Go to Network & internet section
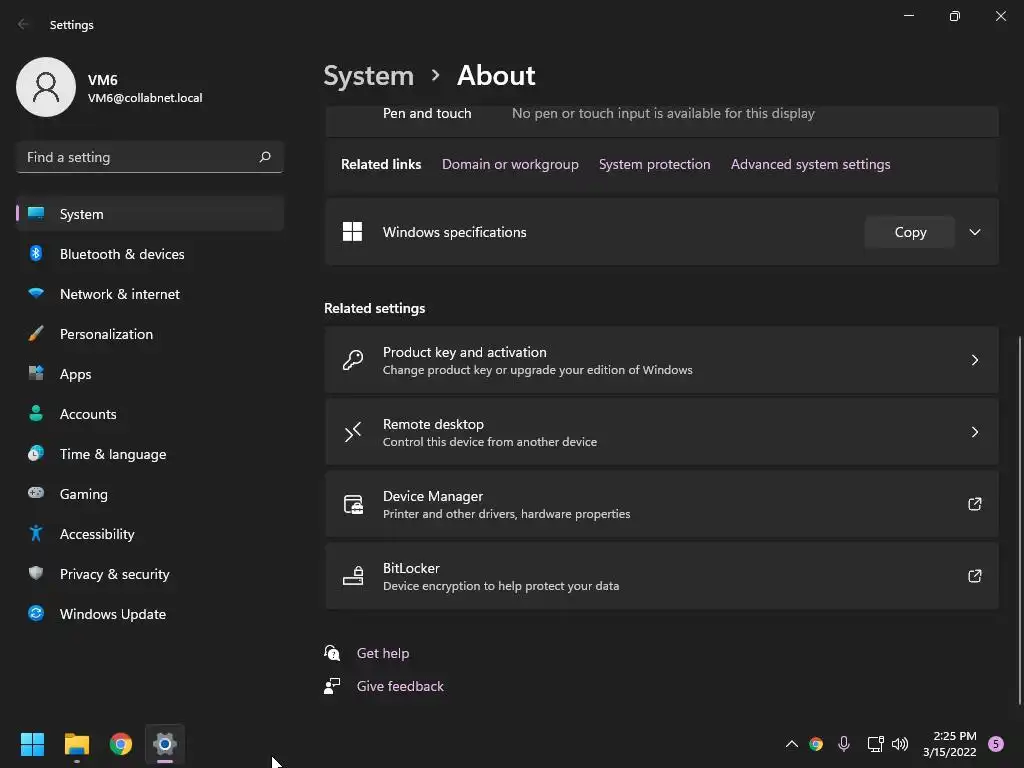Image resolution: width=1024 pixels, height=768 pixels. coord(119,294)
